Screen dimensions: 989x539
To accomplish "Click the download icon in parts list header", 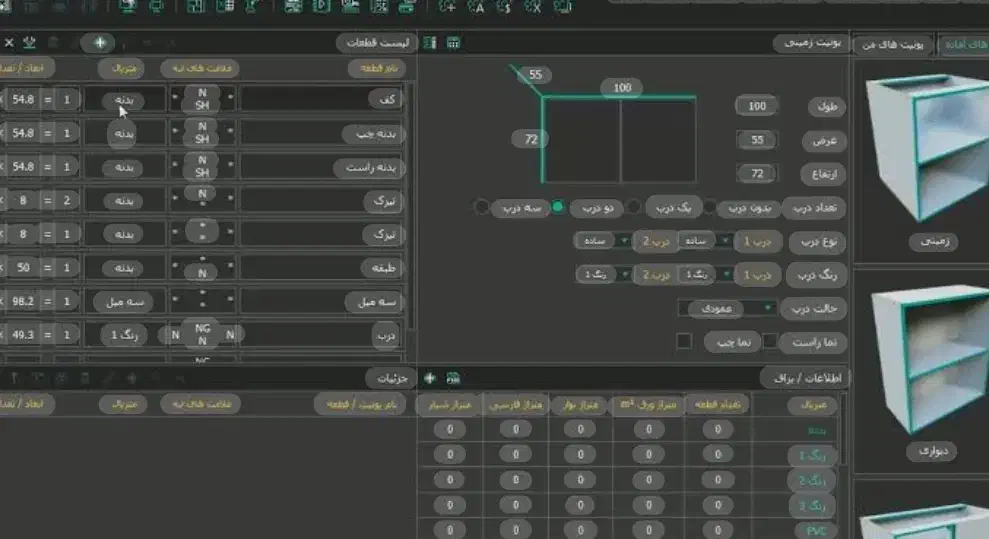I will [x=29, y=43].
